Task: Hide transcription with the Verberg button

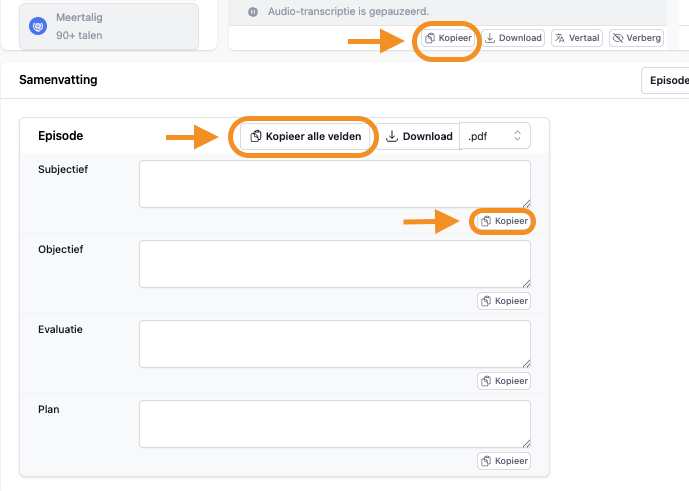Action: (x=637, y=38)
